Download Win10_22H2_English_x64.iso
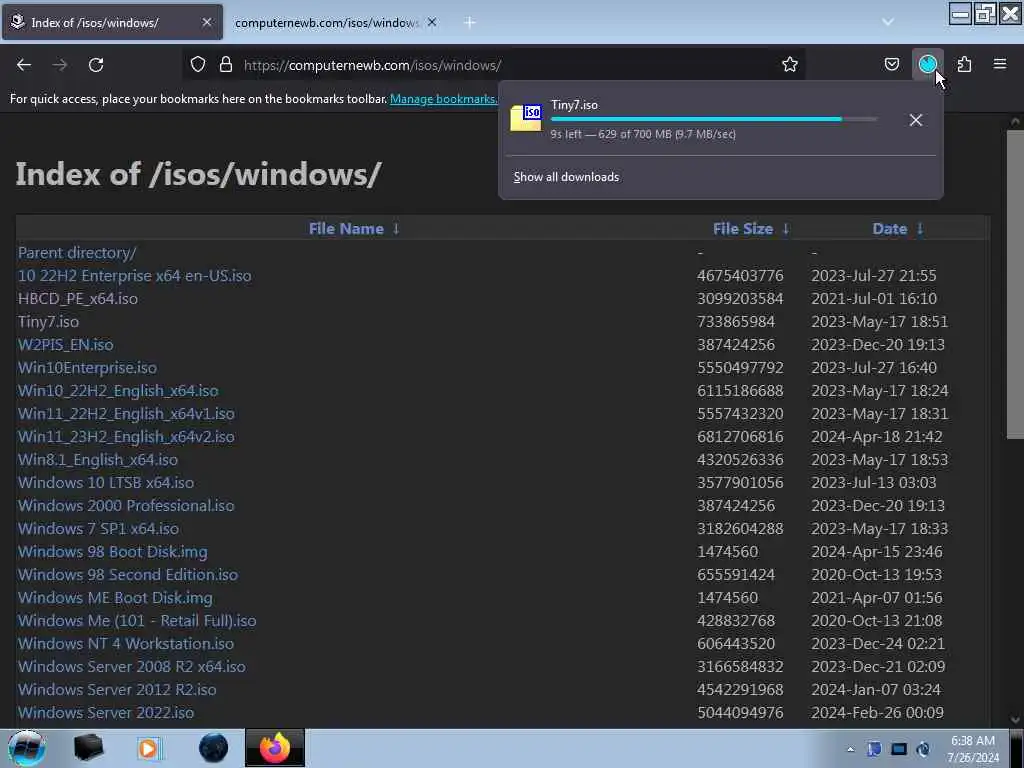The height and width of the screenshot is (768, 1024). click(118, 391)
